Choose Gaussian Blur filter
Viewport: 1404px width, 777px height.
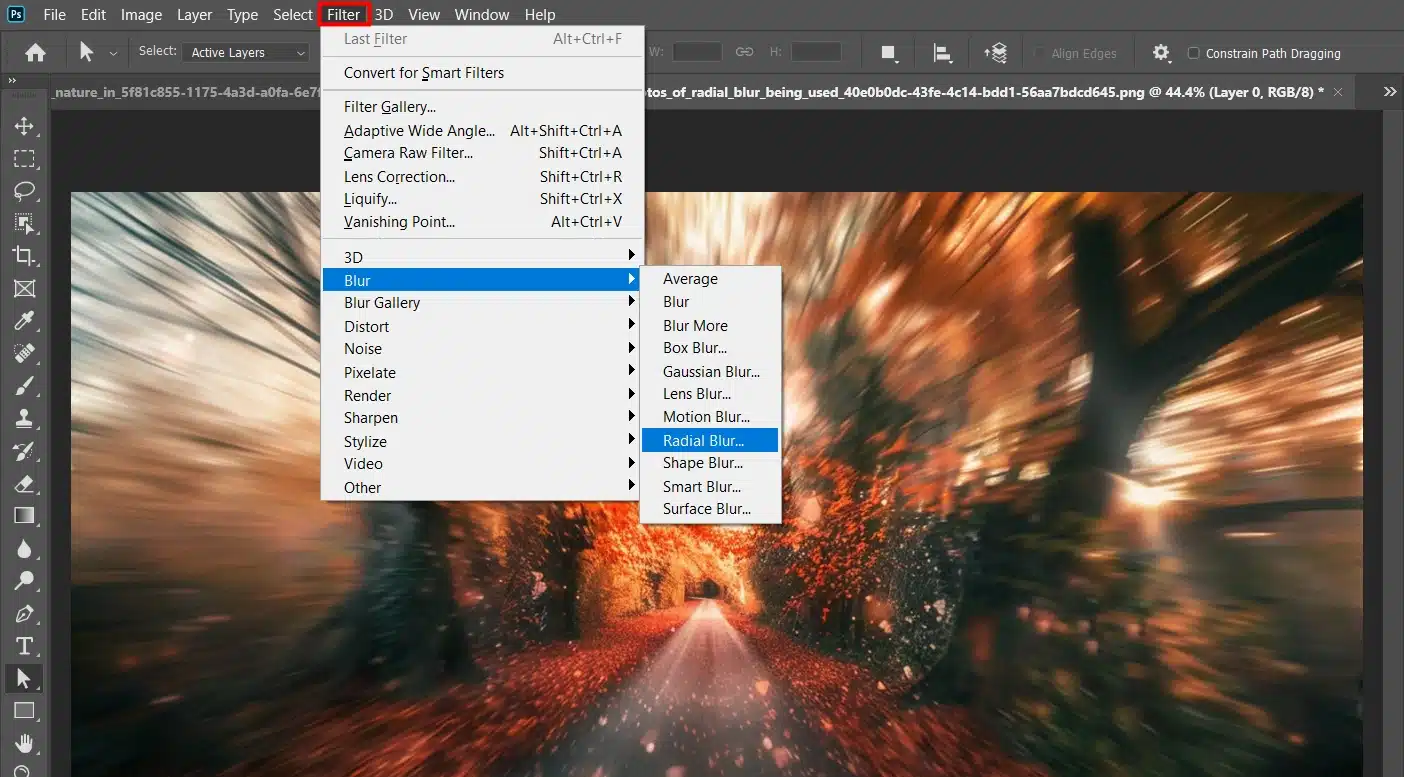(x=710, y=371)
